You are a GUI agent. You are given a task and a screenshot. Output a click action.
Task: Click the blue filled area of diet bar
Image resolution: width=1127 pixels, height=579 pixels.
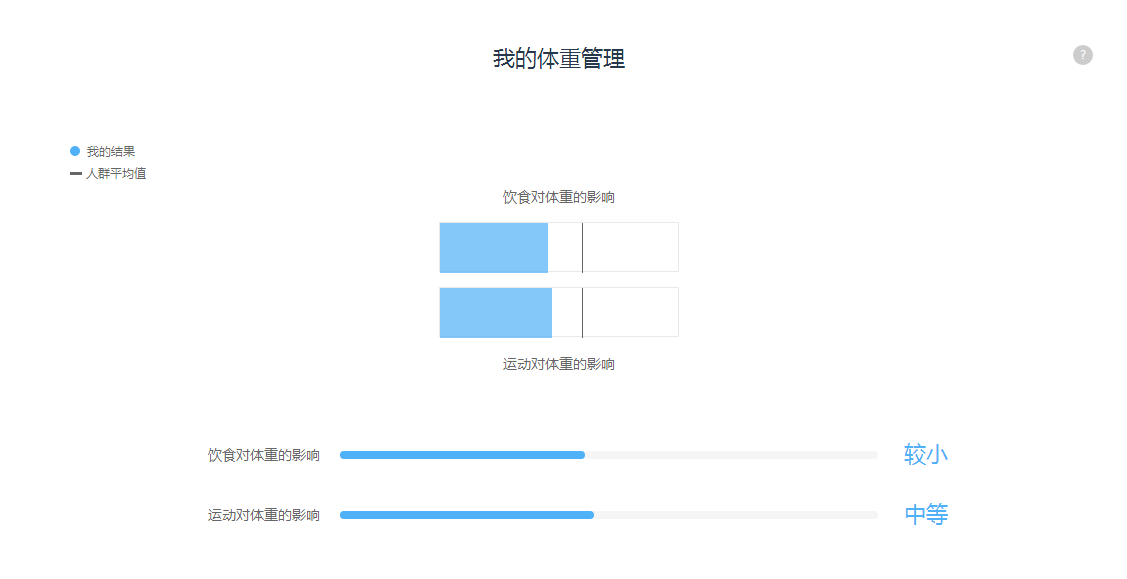[x=494, y=247]
